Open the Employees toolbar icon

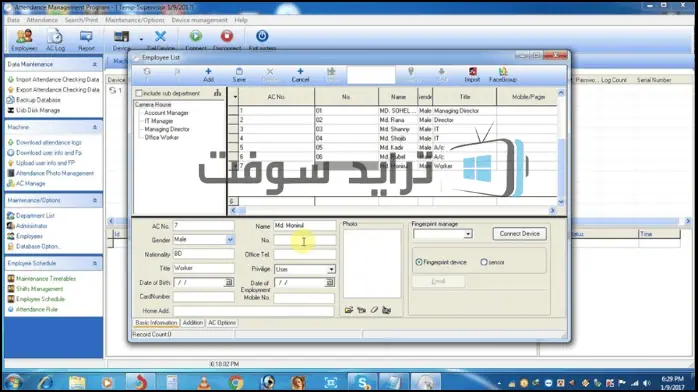[x=24, y=40]
